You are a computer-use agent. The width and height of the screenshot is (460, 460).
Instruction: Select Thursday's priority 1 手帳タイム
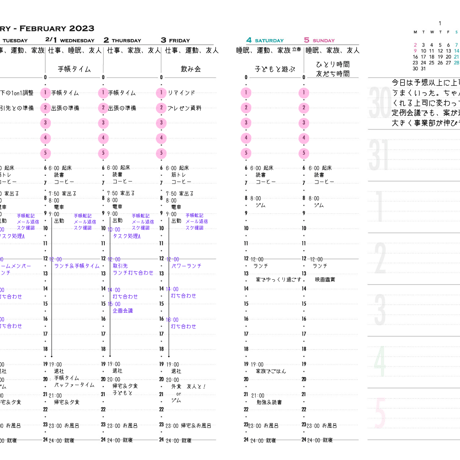point(122,93)
